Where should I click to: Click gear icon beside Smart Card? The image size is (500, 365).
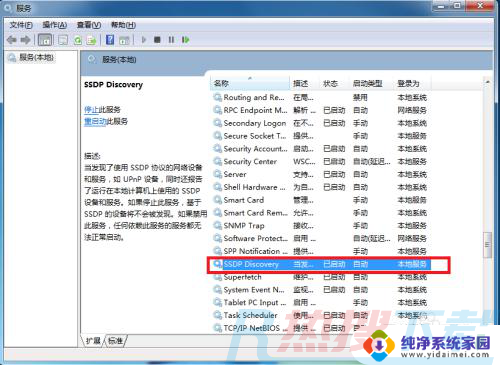click(x=218, y=200)
